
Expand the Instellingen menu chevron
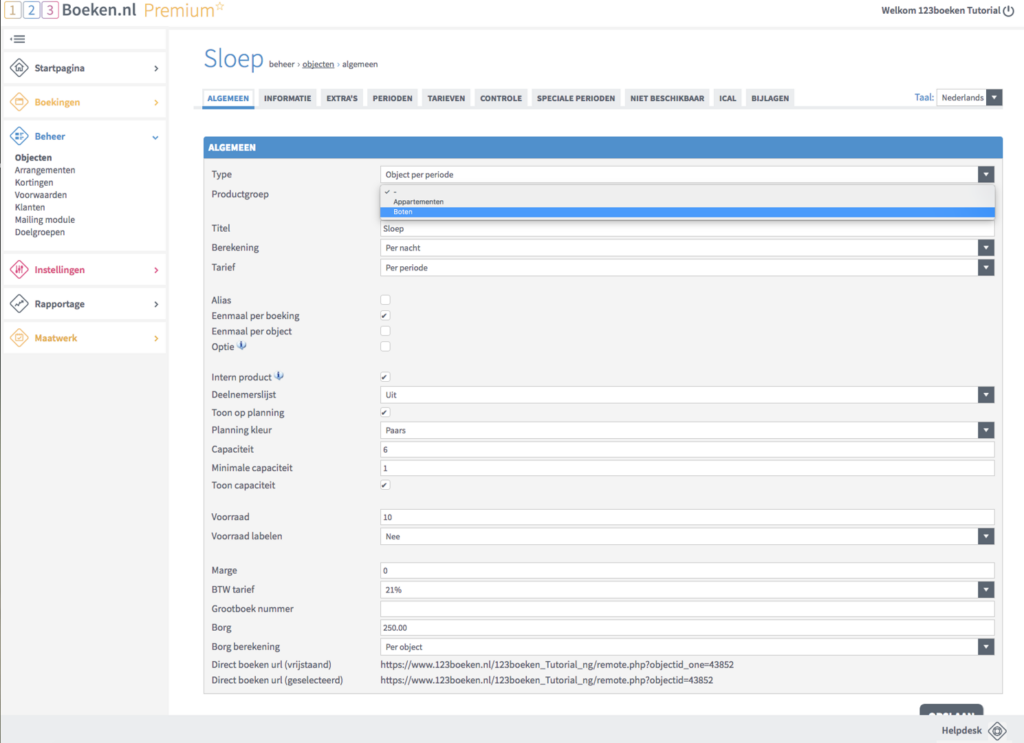(x=156, y=270)
